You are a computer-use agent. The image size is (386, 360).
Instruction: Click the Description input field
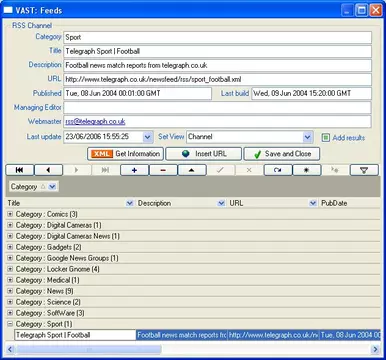tap(217, 65)
